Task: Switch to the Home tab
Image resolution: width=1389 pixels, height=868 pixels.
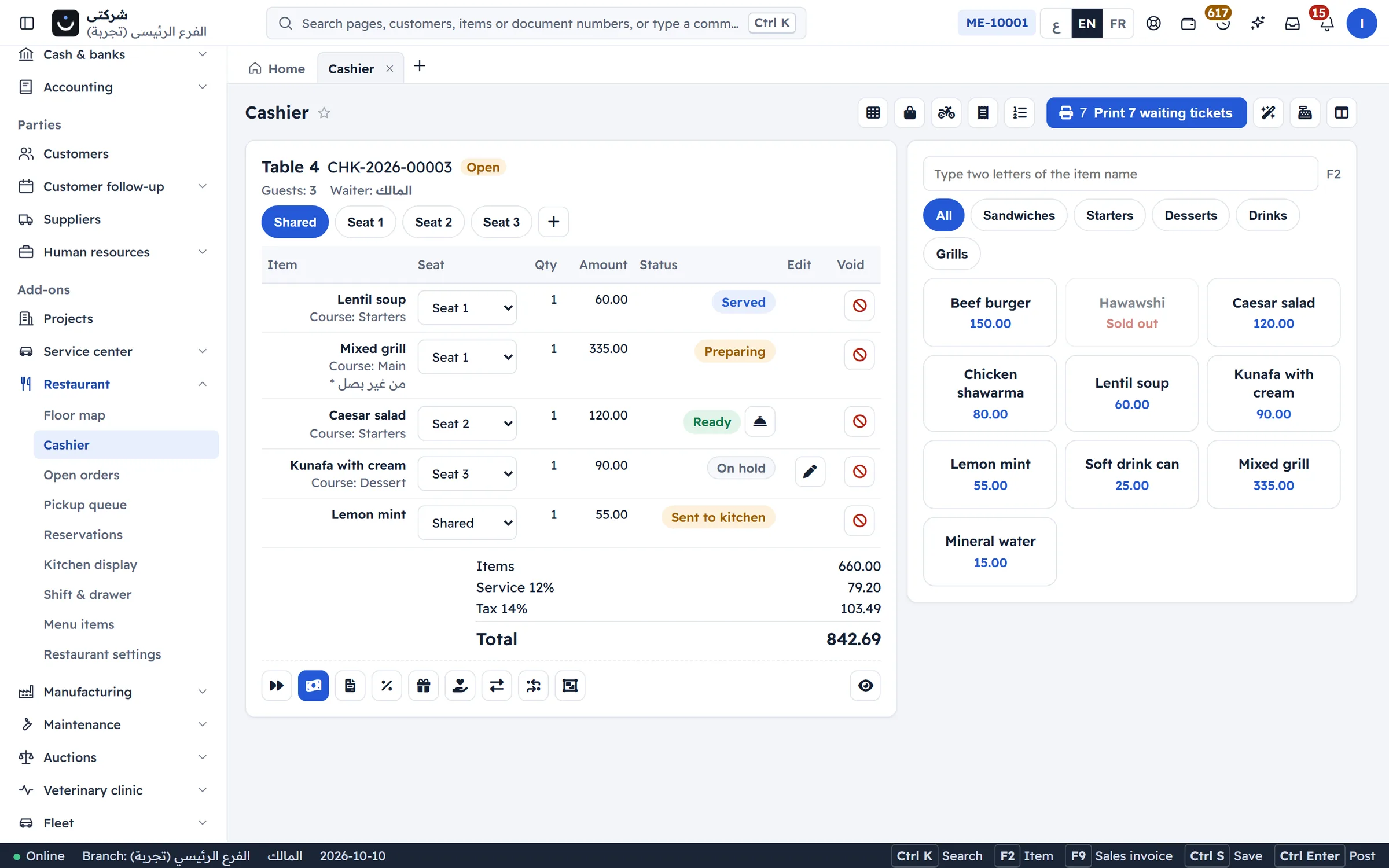Action: click(277, 69)
